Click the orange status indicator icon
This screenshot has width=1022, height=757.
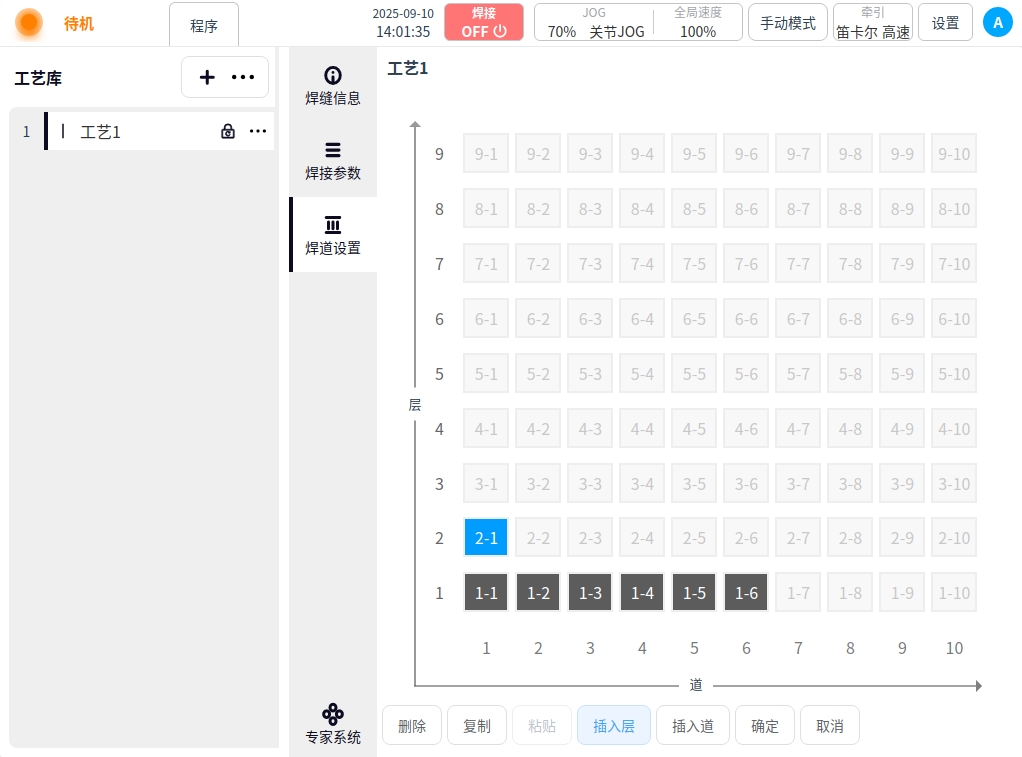tap(29, 22)
